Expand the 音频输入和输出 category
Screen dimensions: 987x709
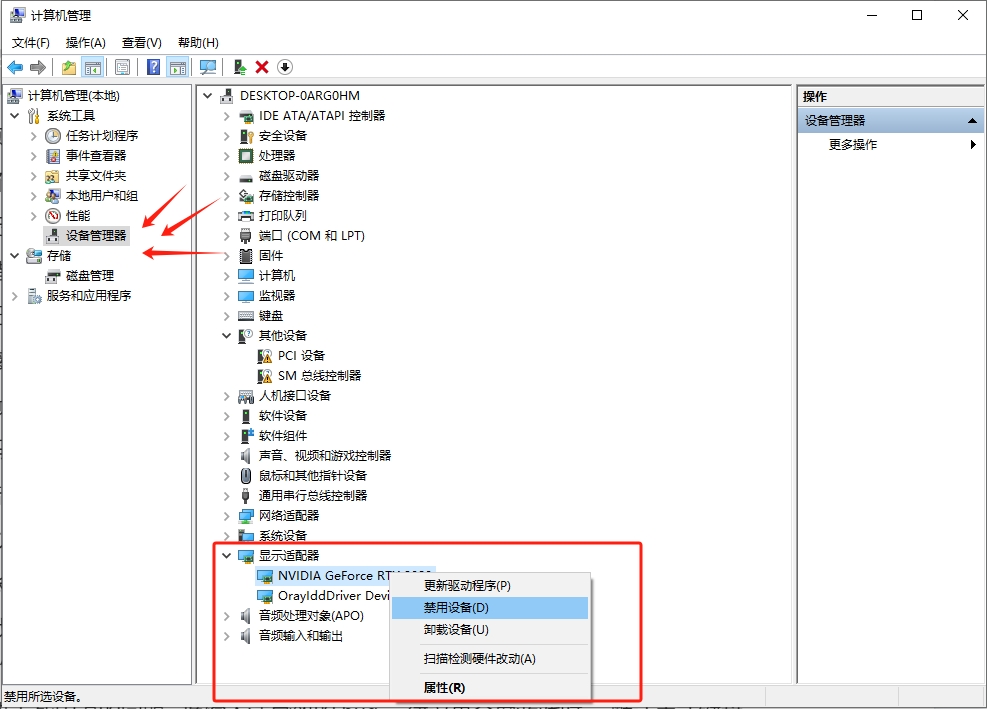click(227, 636)
